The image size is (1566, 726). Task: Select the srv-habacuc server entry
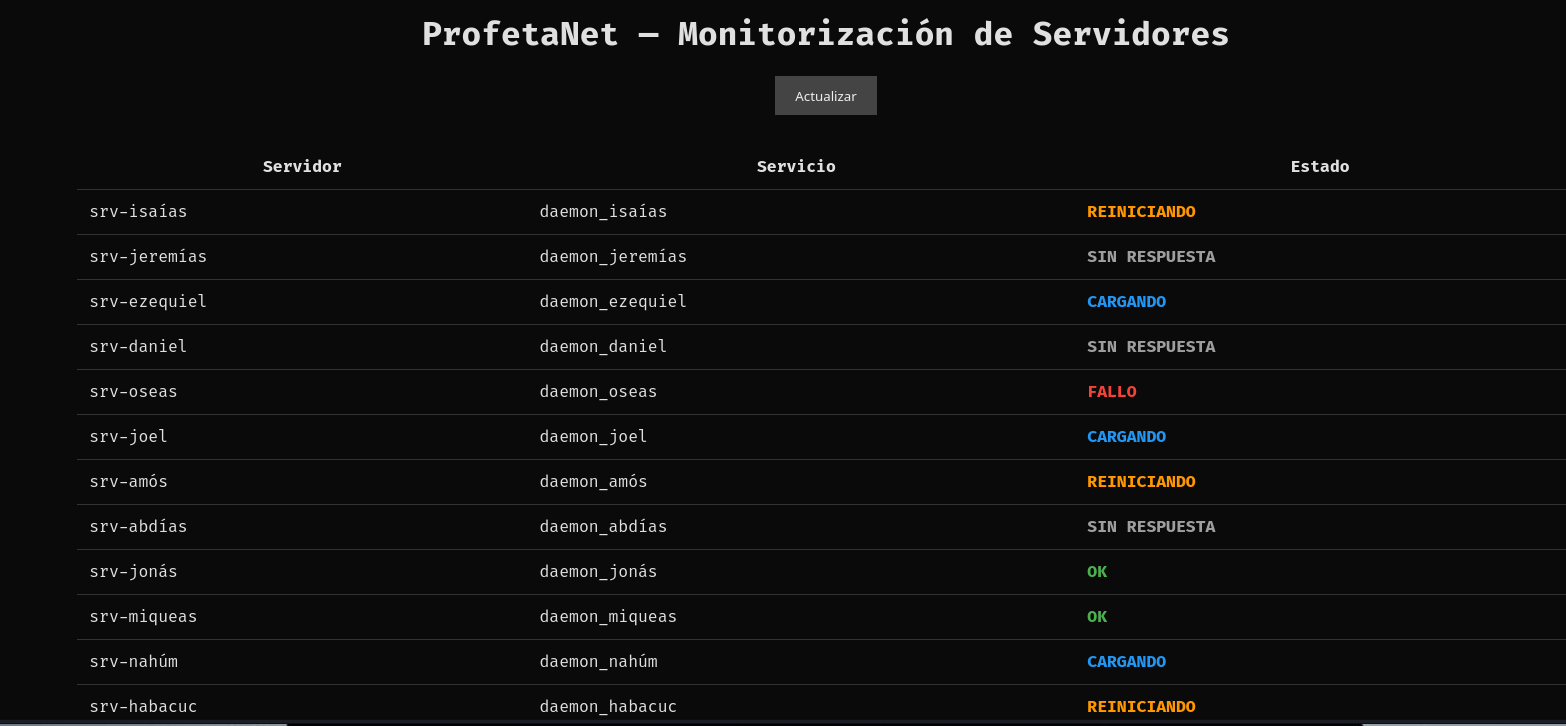143,706
